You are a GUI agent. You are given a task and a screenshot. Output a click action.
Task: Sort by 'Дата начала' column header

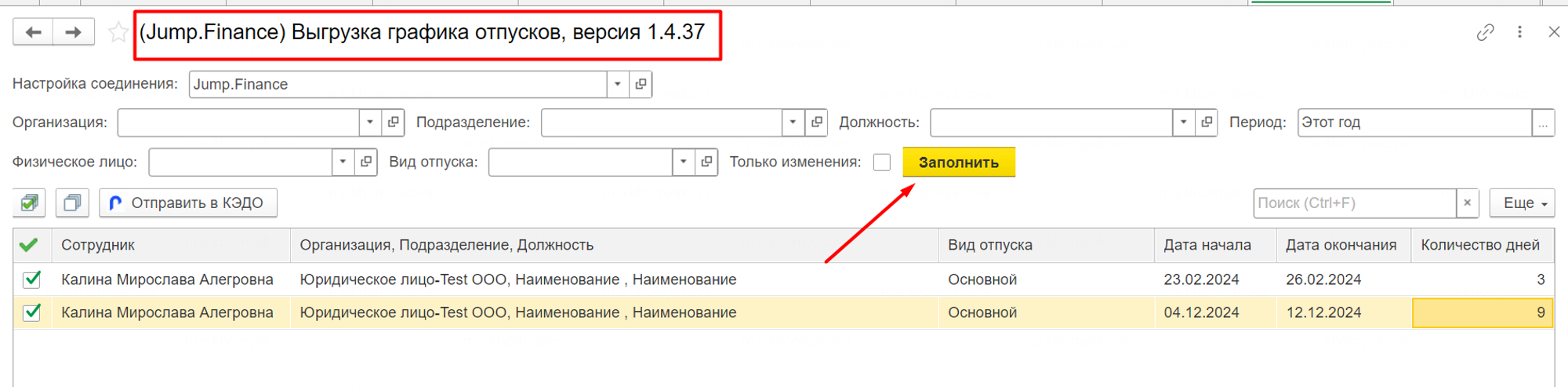(1207, 245)
